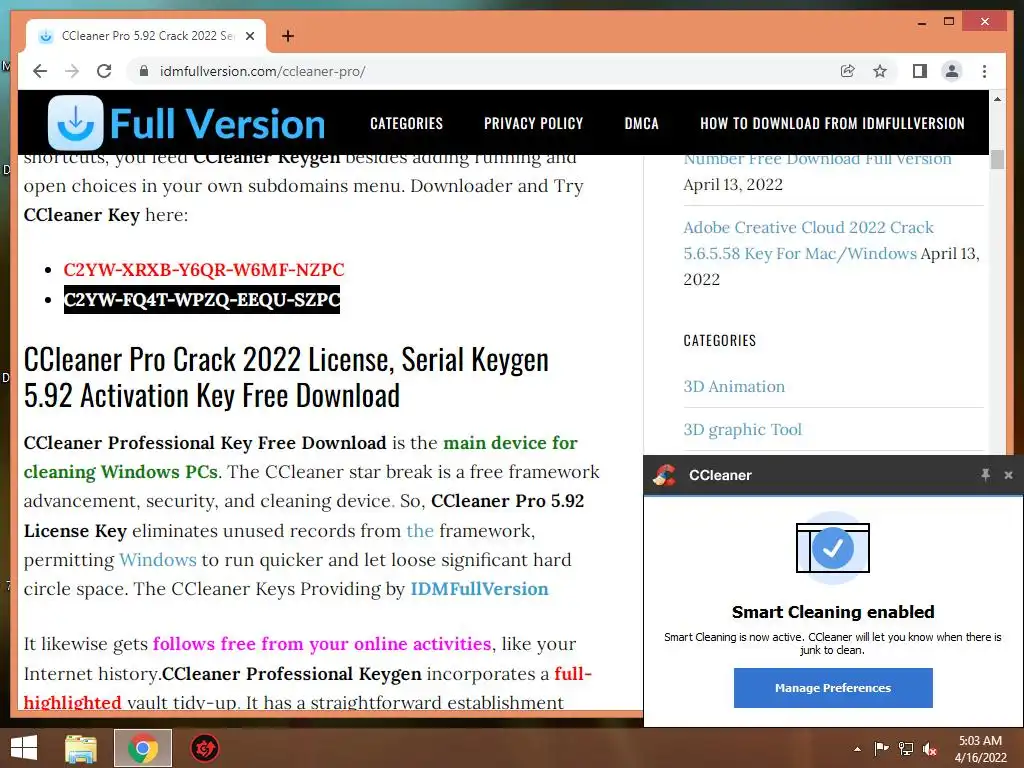Screen dimensions: 1024x768
Task: Click the Full Version site logo
Action: pos(187,123)
